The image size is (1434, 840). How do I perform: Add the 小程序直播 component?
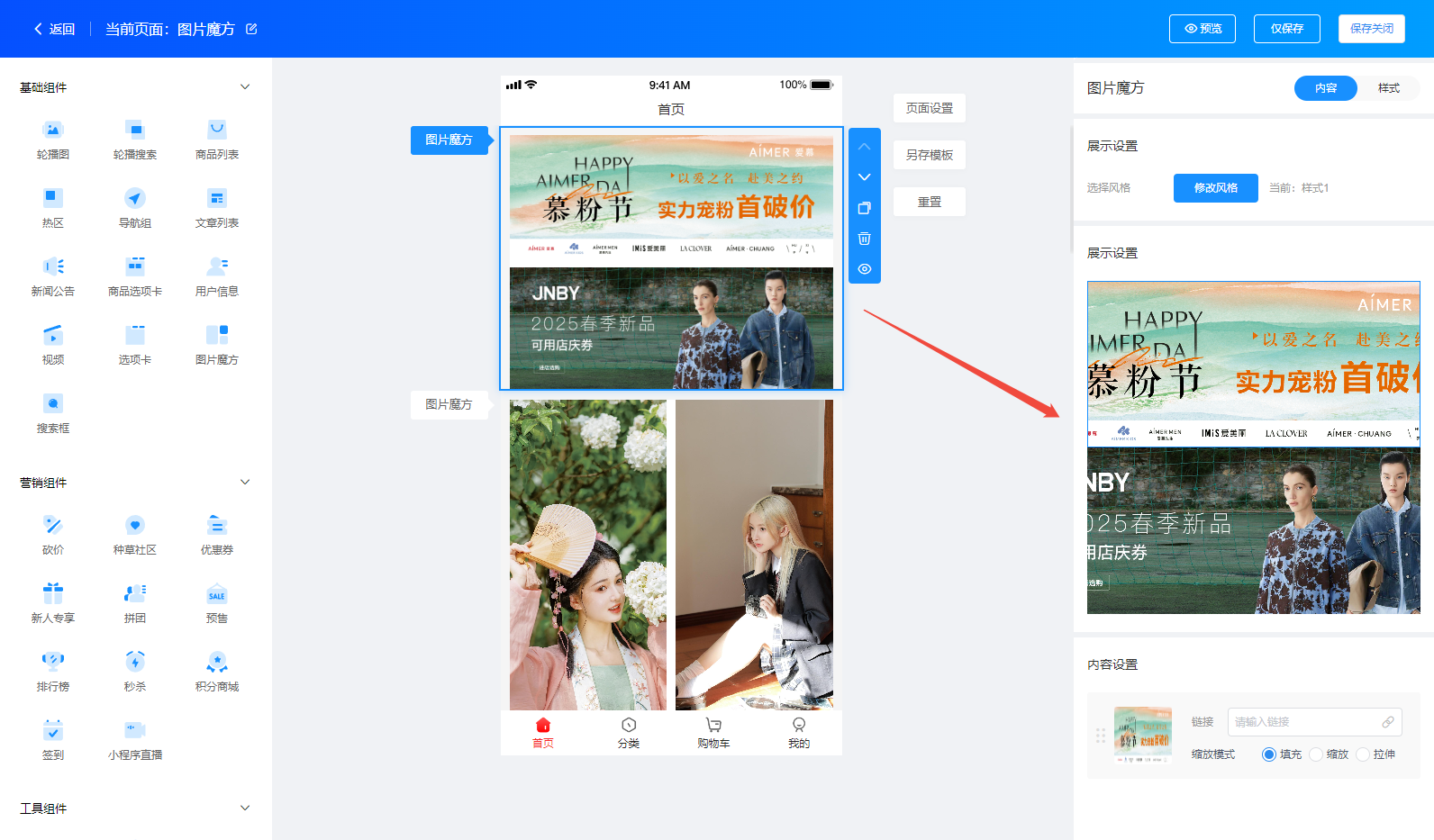click(x=135, y=741)
